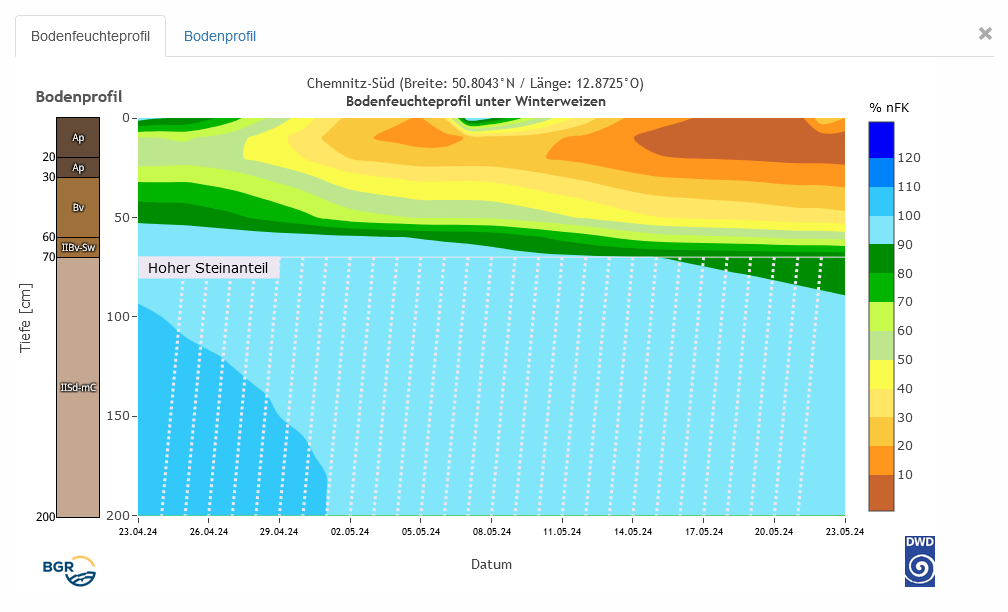The width and height of the screenshot is (1008, 612).
Task: Click the yellow legend swatch between 40 and 50
Action: click(881, 374)
